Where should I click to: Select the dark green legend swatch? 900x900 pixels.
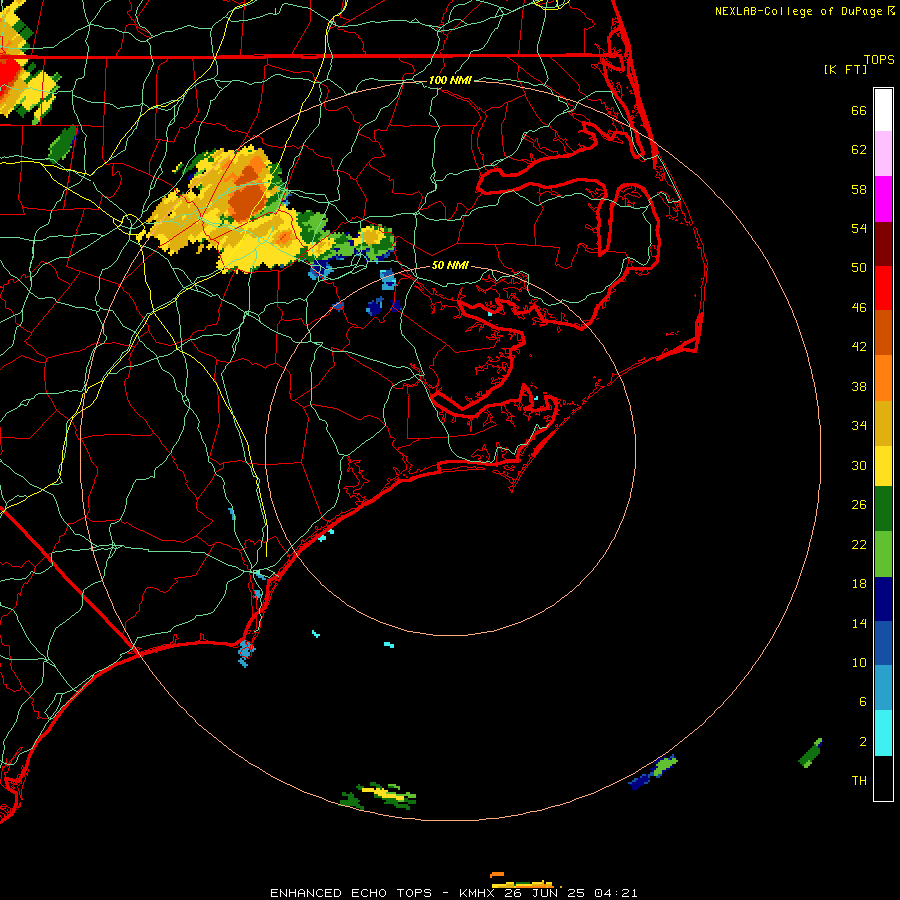tap(883, 509)
